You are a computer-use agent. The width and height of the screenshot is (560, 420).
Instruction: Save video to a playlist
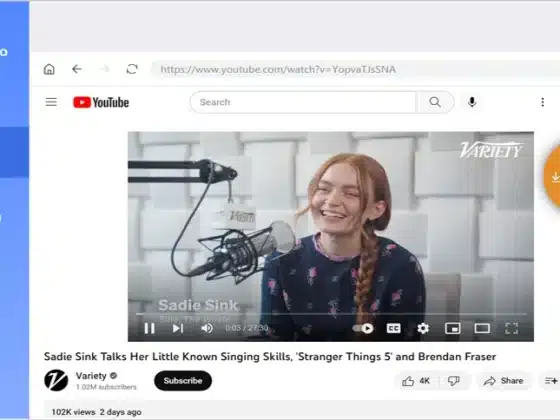pos(550,381)
